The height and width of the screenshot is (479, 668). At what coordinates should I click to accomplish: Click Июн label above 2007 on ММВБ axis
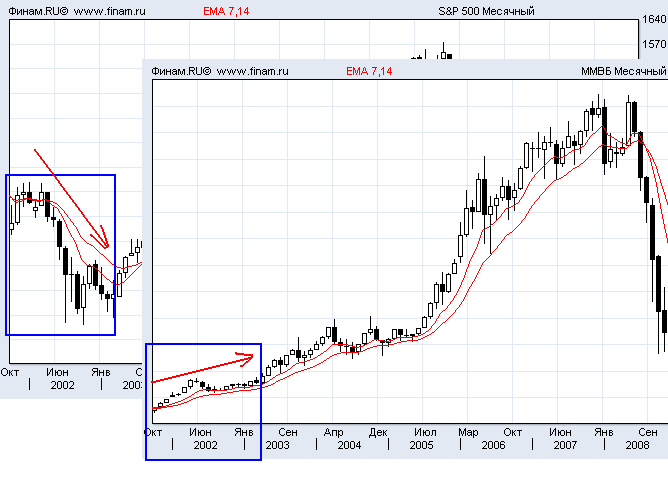560,432
